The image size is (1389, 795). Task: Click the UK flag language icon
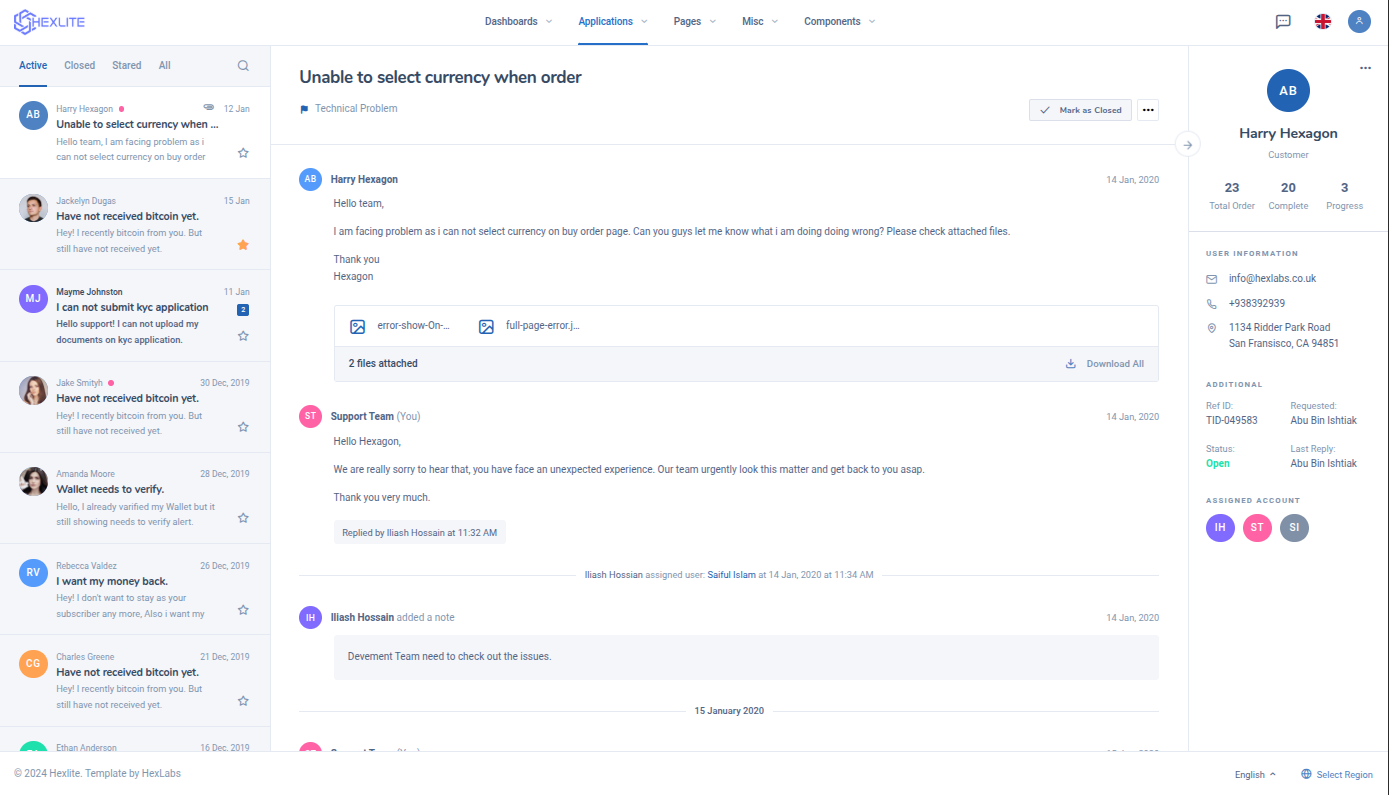pyautogui.click(x=1322, y=21)
